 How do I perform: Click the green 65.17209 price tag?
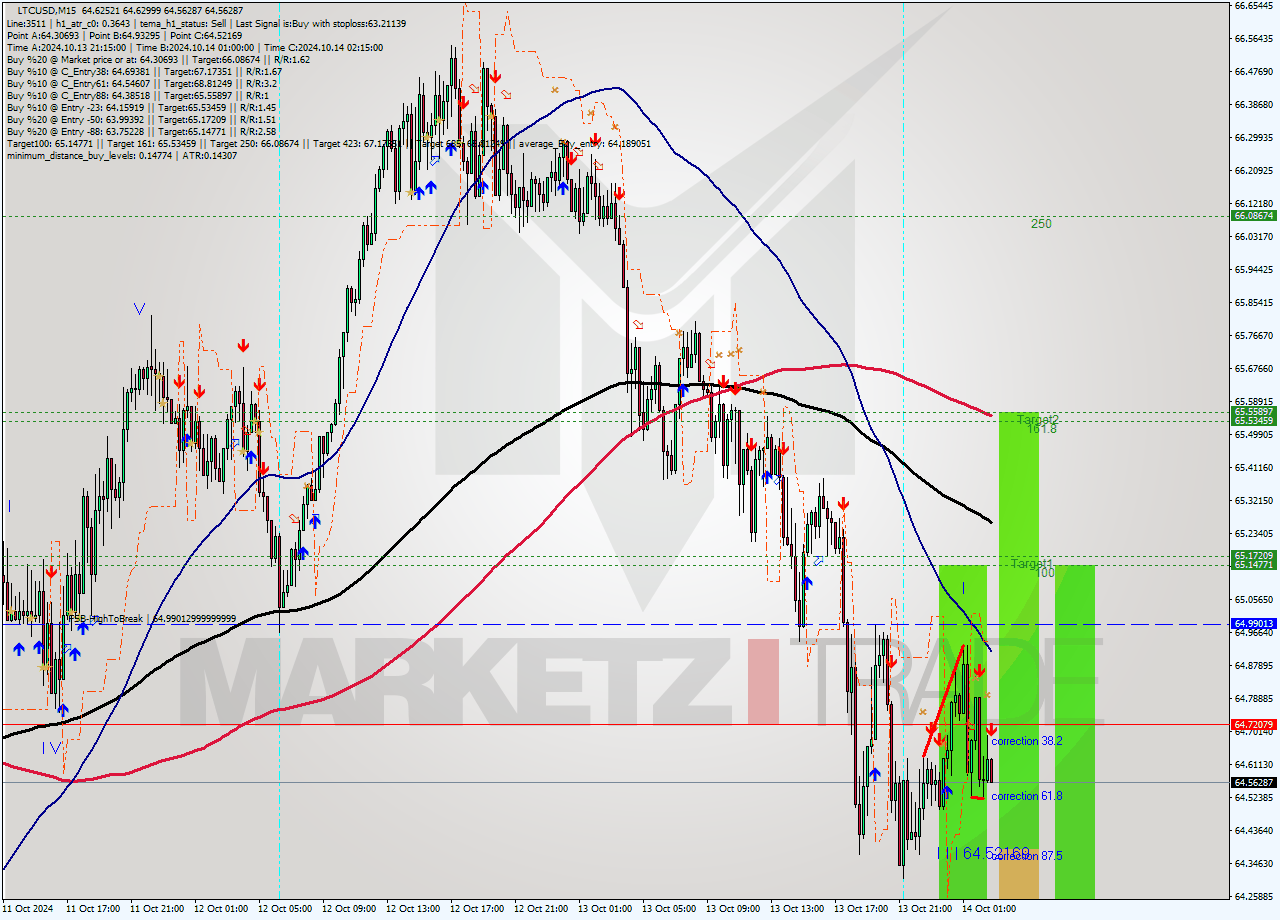pos(1253,555)
